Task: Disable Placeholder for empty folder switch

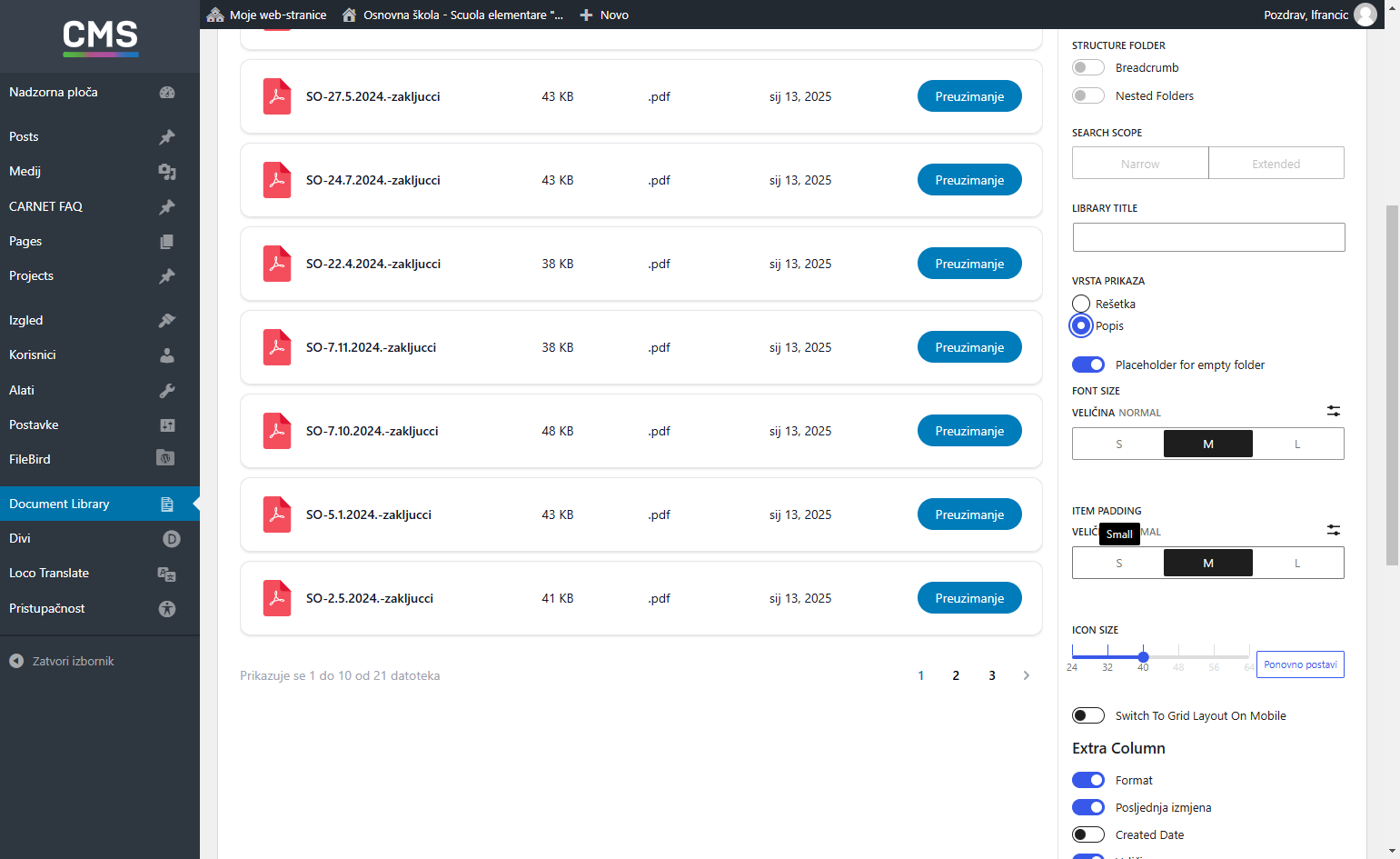Action: (1088, 365)
